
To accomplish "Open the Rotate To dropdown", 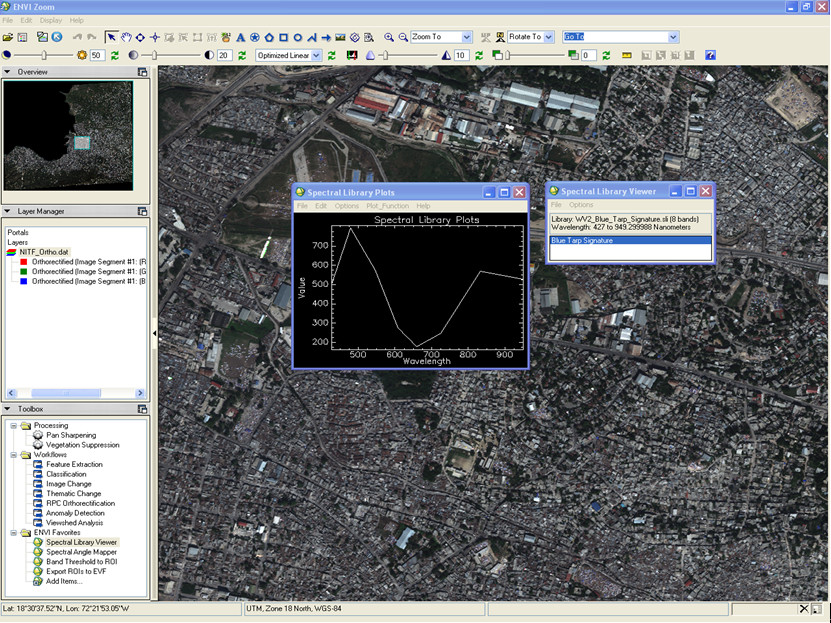I will pos(547,37).
